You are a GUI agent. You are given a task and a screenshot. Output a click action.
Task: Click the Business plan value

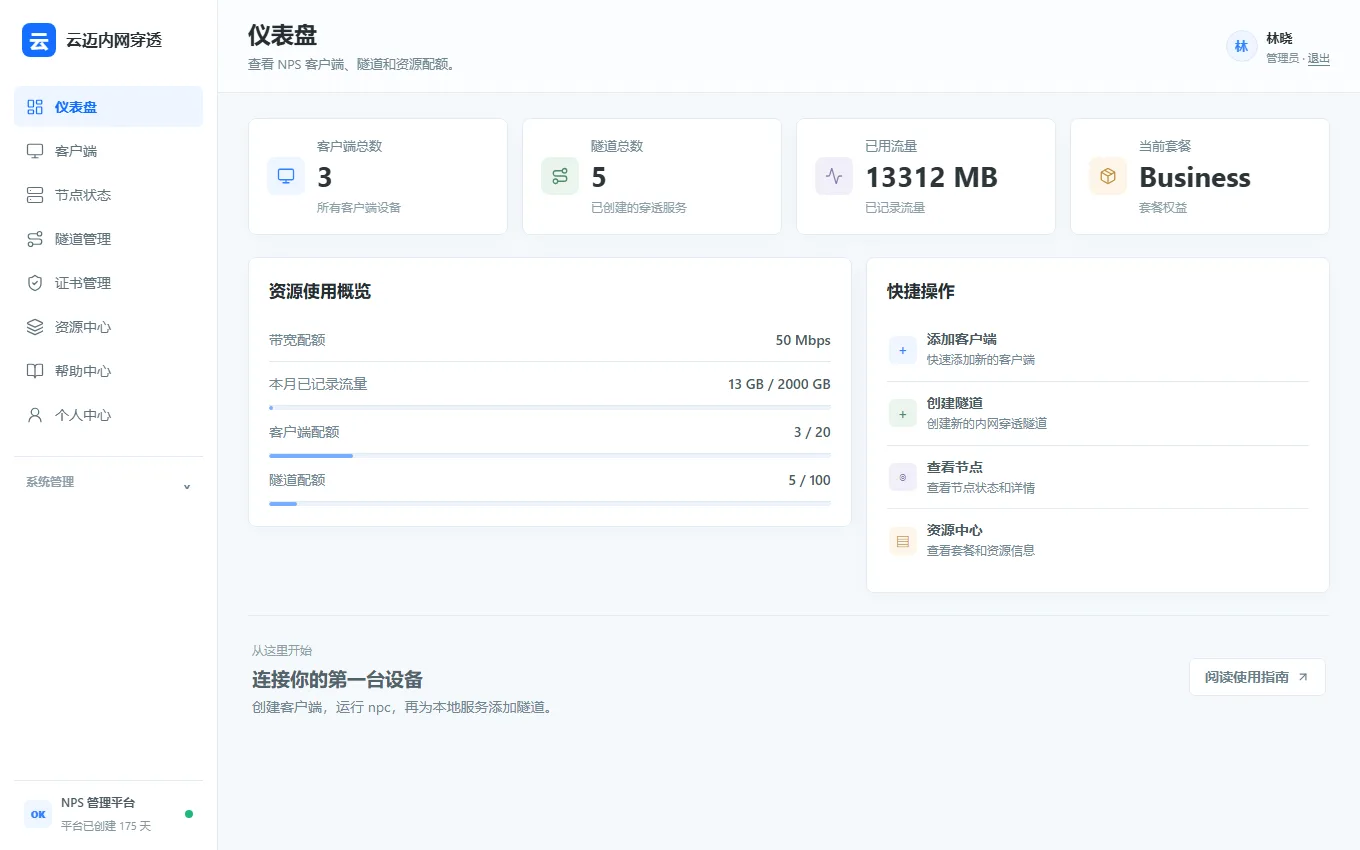pyautogui.click(x=1195, y=177)
